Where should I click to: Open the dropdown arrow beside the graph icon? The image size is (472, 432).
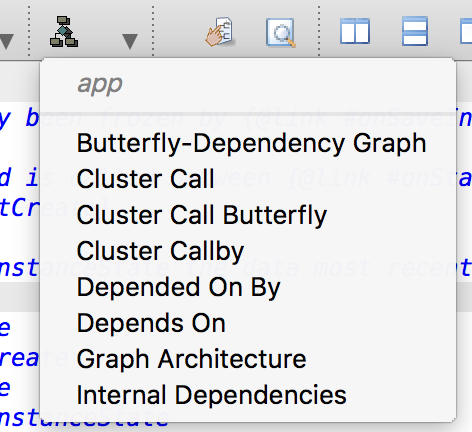point(130,41)
